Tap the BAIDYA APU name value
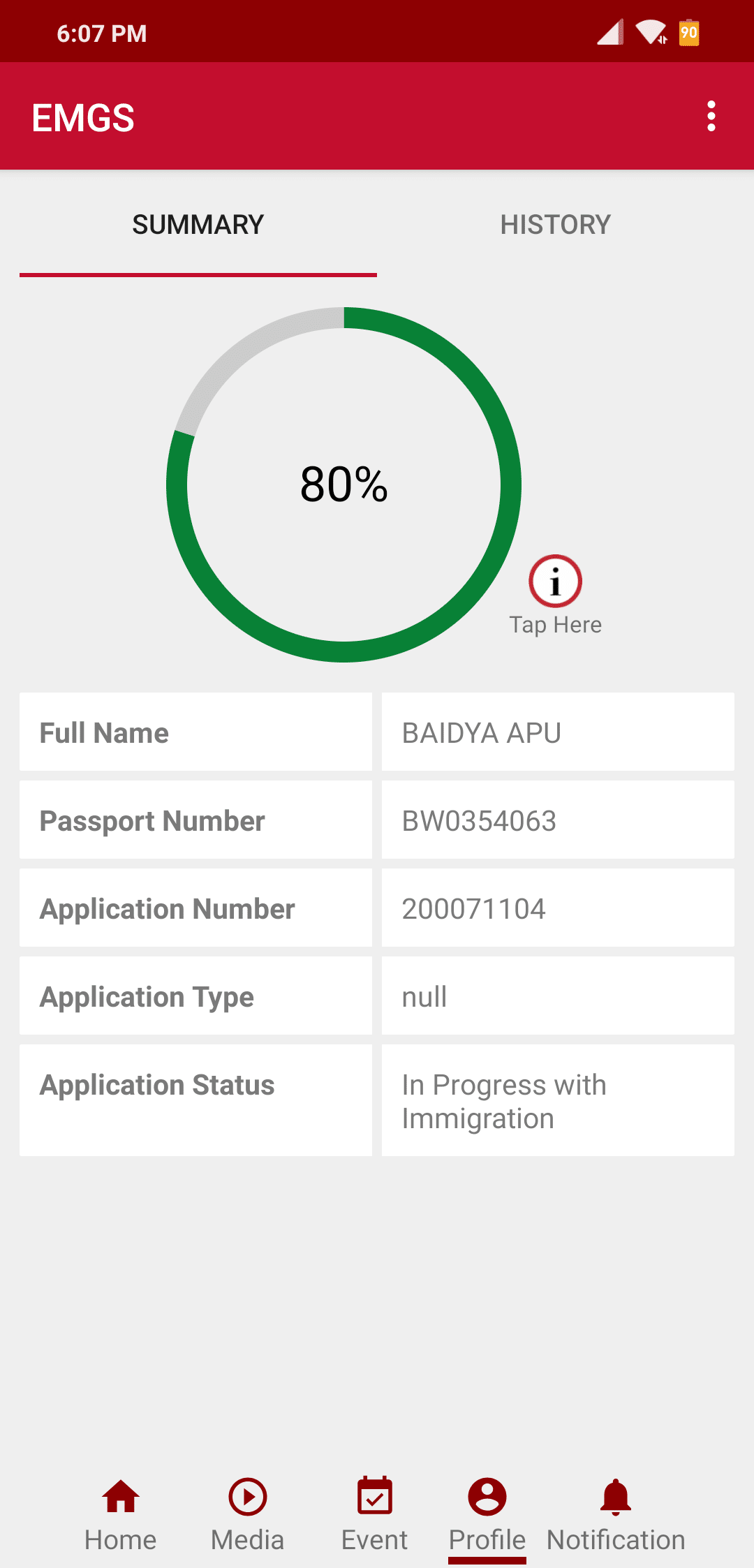Screen dimensions: 754x1568 click(x=481, y=733)
